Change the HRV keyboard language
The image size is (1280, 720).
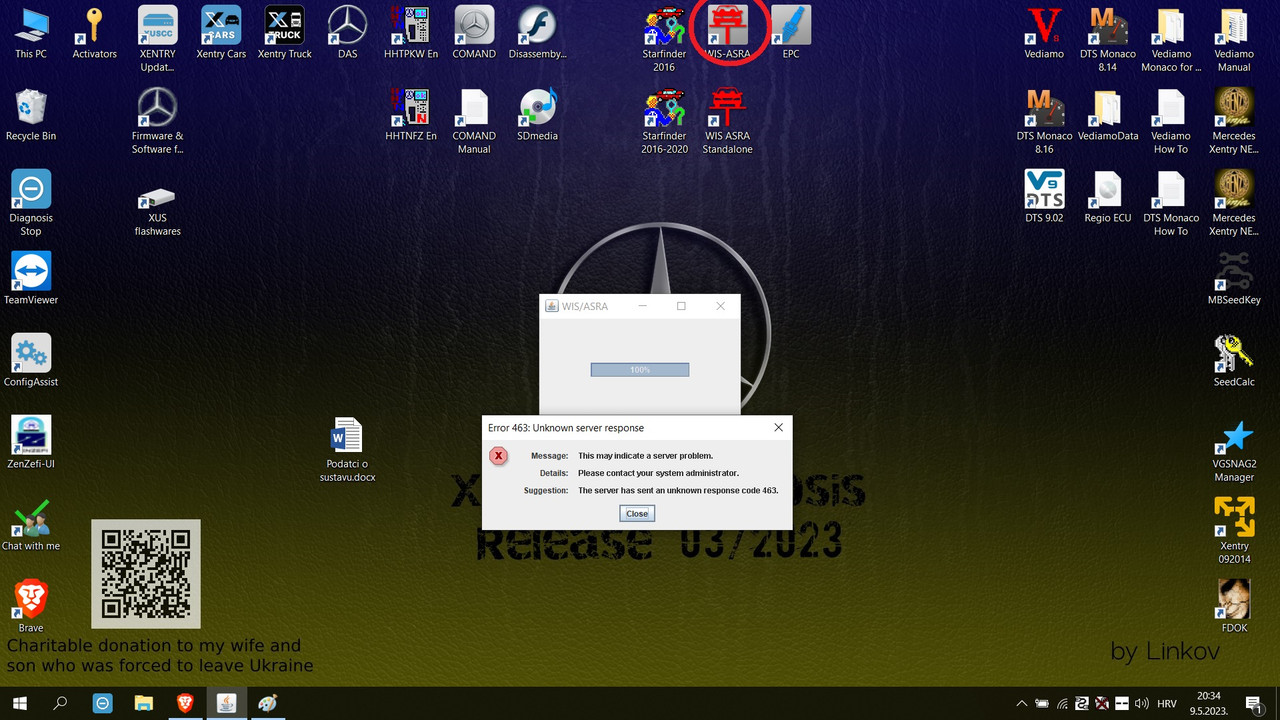[x=1166, y=704]
